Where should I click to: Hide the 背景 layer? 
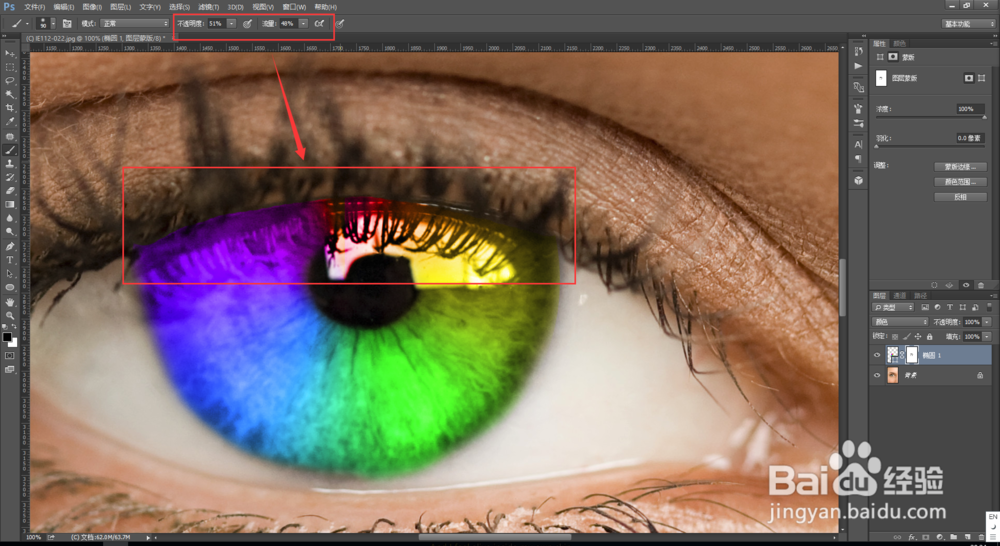[877, 376]
